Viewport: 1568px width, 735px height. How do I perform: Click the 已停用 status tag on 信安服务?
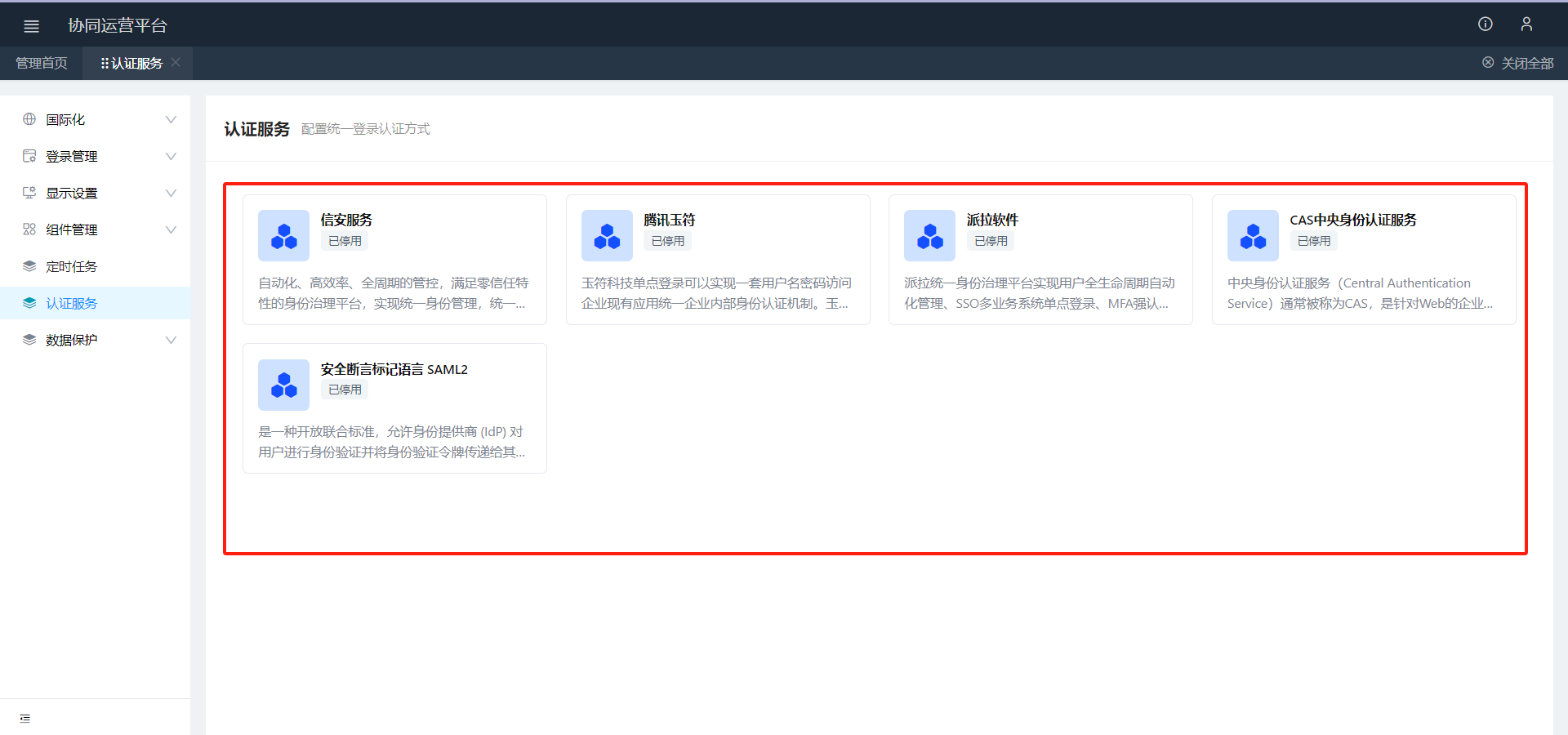click(x=345, y=241)
